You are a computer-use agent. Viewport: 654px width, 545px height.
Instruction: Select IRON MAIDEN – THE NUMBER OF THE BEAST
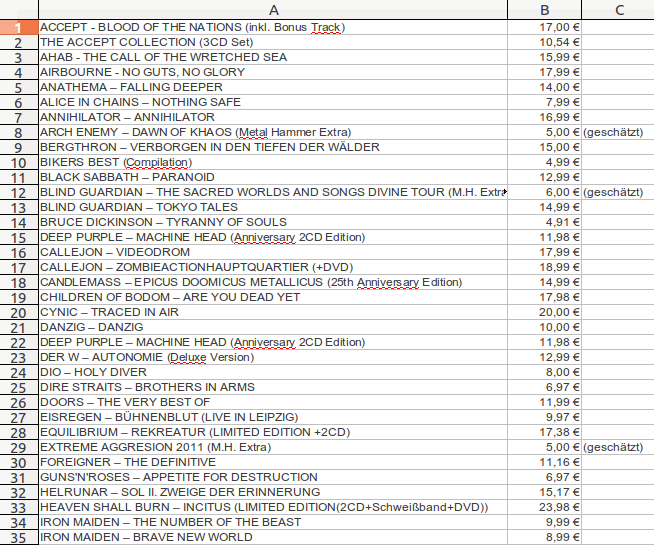pos(273,523)
